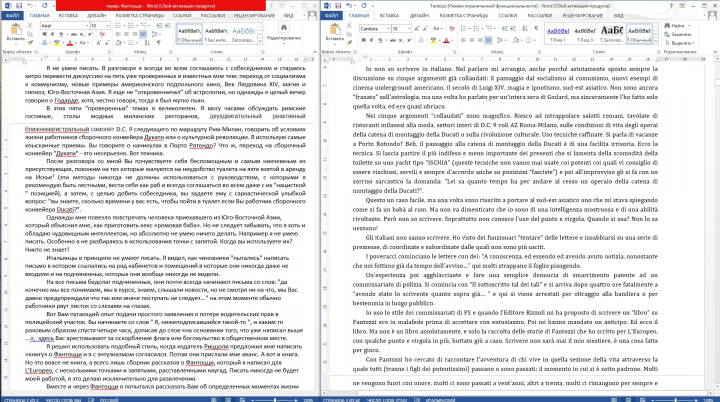The height and width of the screenshot is (402, 720).
Task: Apply Para 1 style in the Fantozzi window
Action: click(558, 34)
